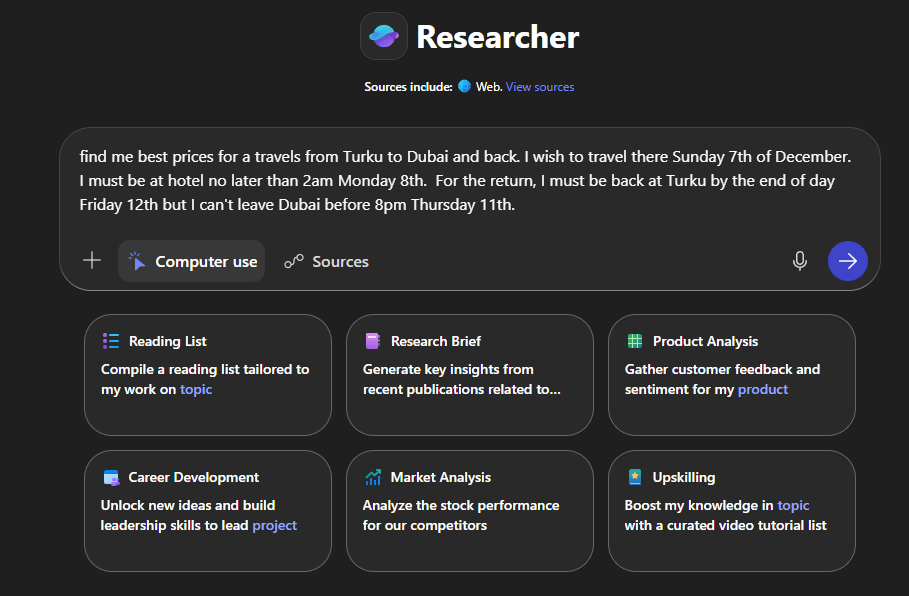
Task: Click the plus add attachment icon
Action: (x=92, y=261)
